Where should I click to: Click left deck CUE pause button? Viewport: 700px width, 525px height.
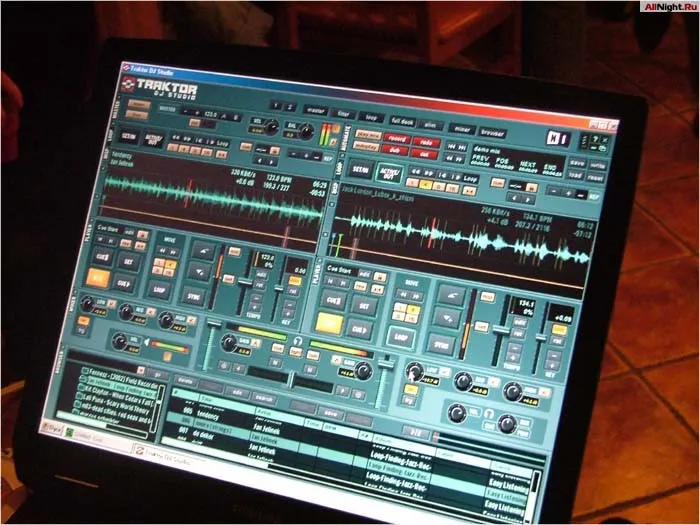pos(103,258)
